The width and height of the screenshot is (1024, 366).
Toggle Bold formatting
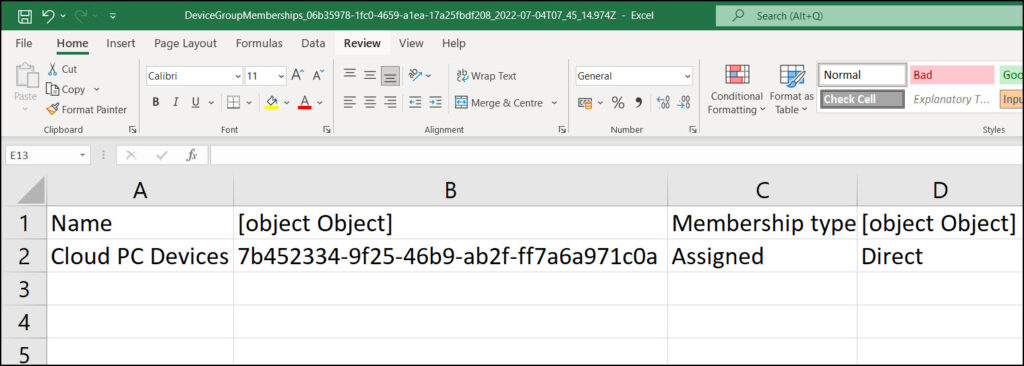coord(155,103)
